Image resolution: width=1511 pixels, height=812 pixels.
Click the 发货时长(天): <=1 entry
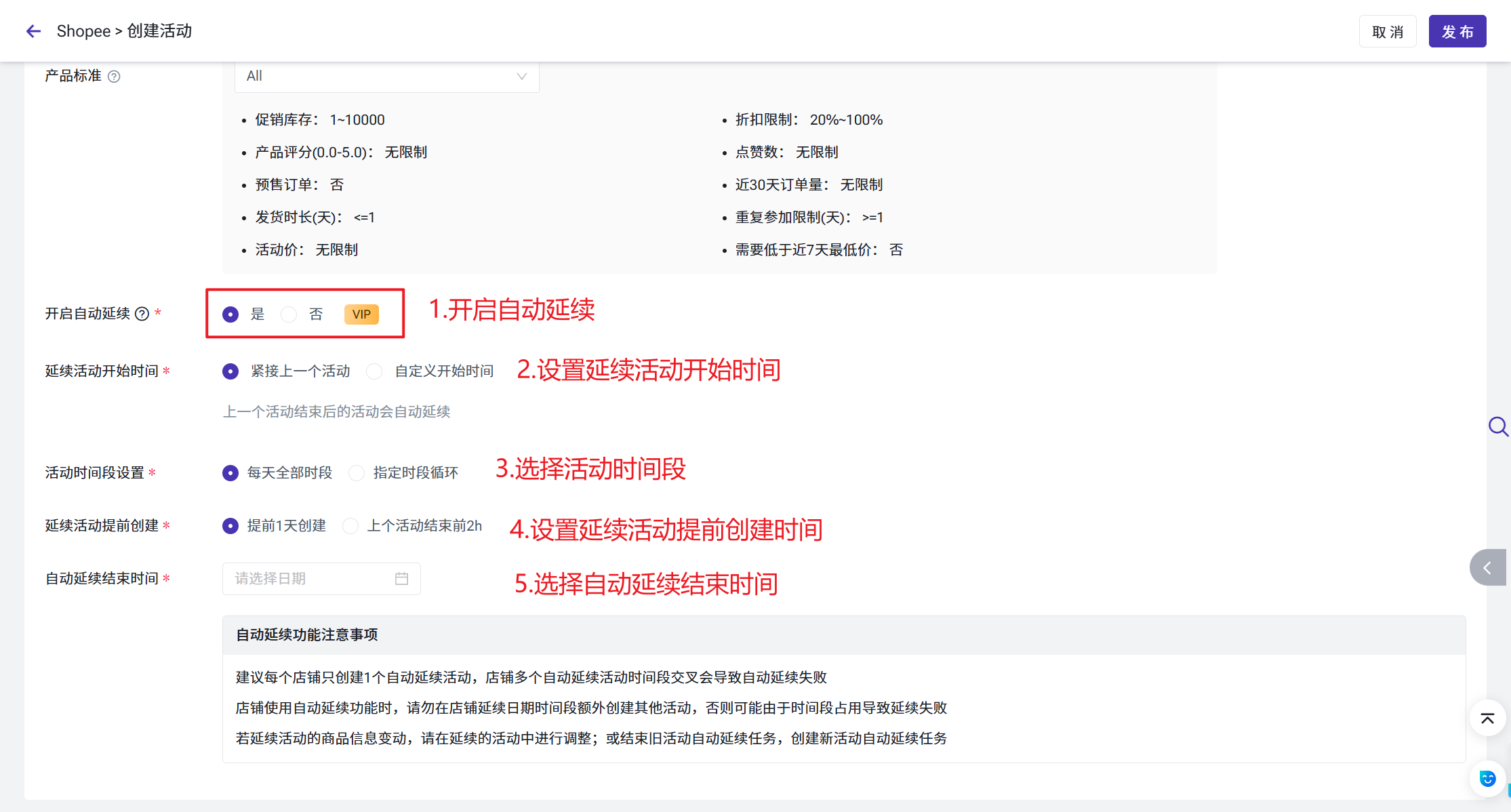coord(315,218)
